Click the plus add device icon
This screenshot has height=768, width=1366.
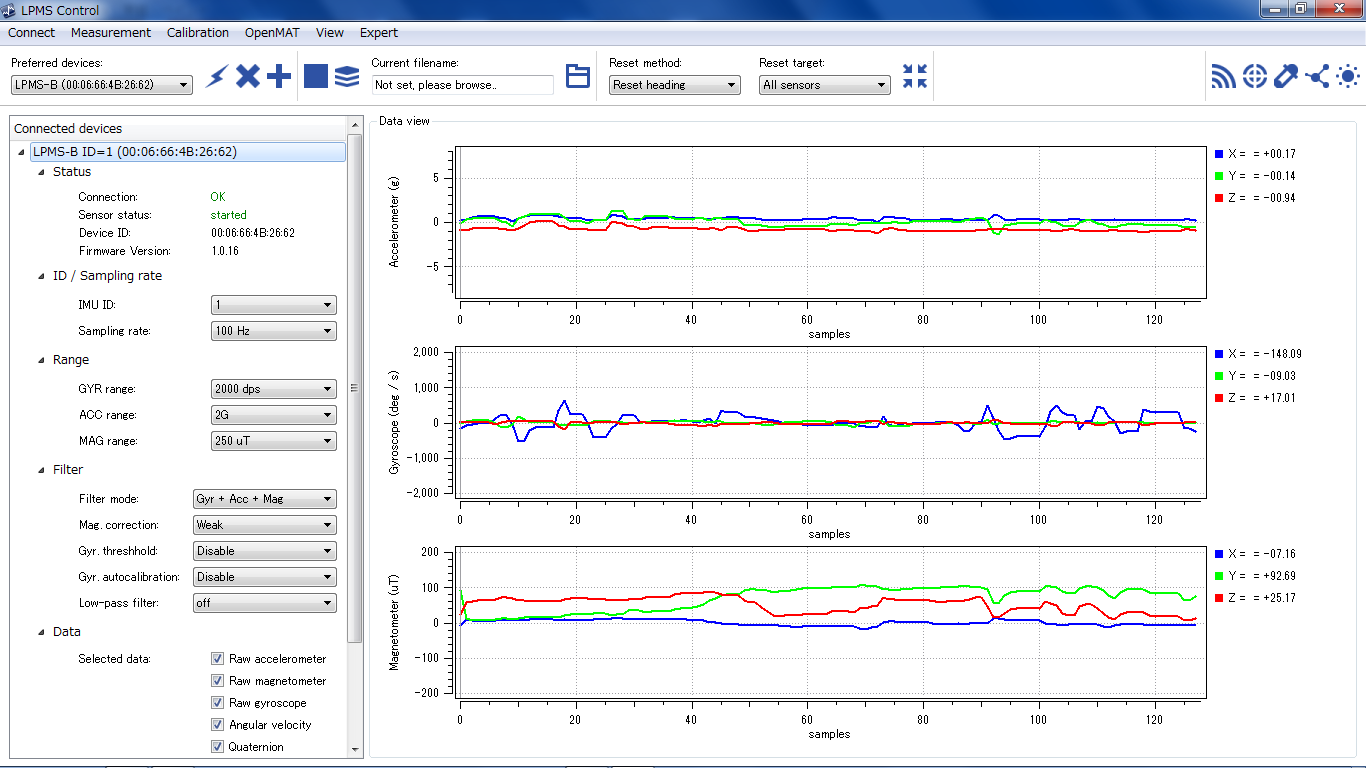click(279, 76)
